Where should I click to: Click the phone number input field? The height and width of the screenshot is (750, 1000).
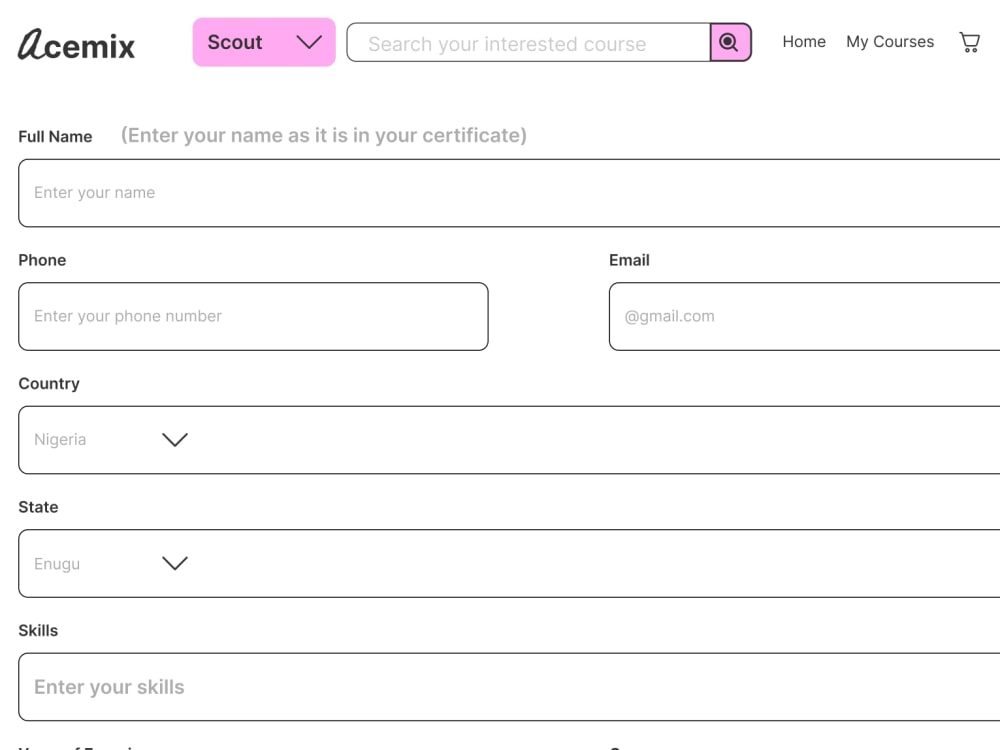coord(253,316)
